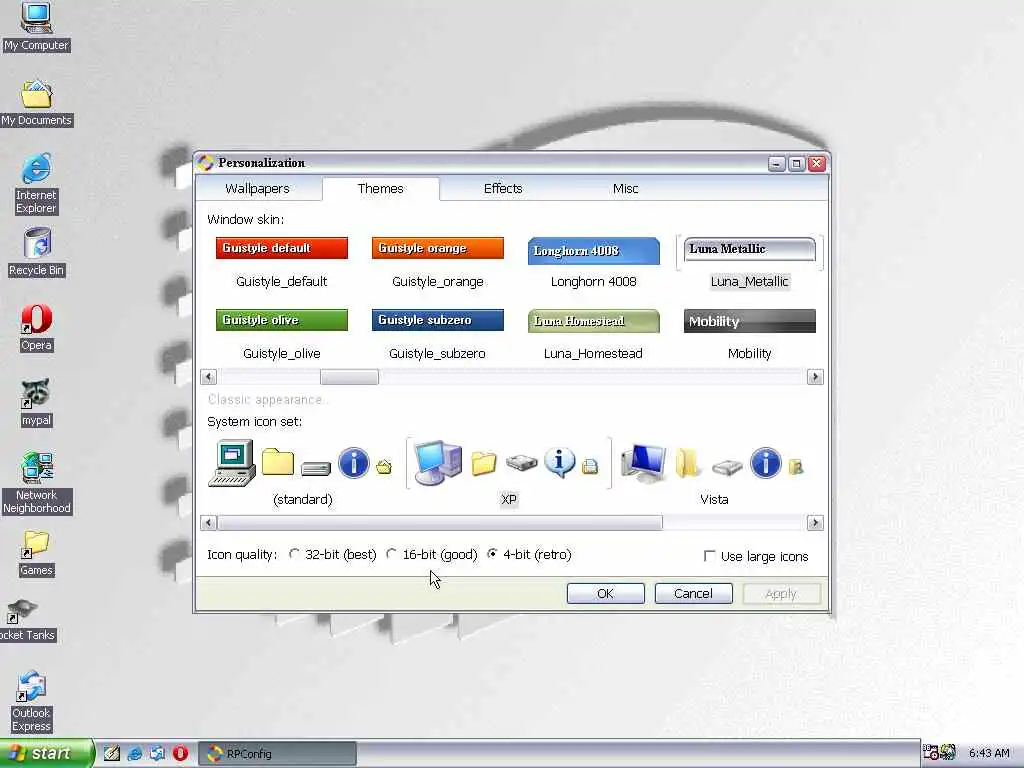Click the Personalization title bar icon
This screenshot has height=768, width=1024.
206,163
